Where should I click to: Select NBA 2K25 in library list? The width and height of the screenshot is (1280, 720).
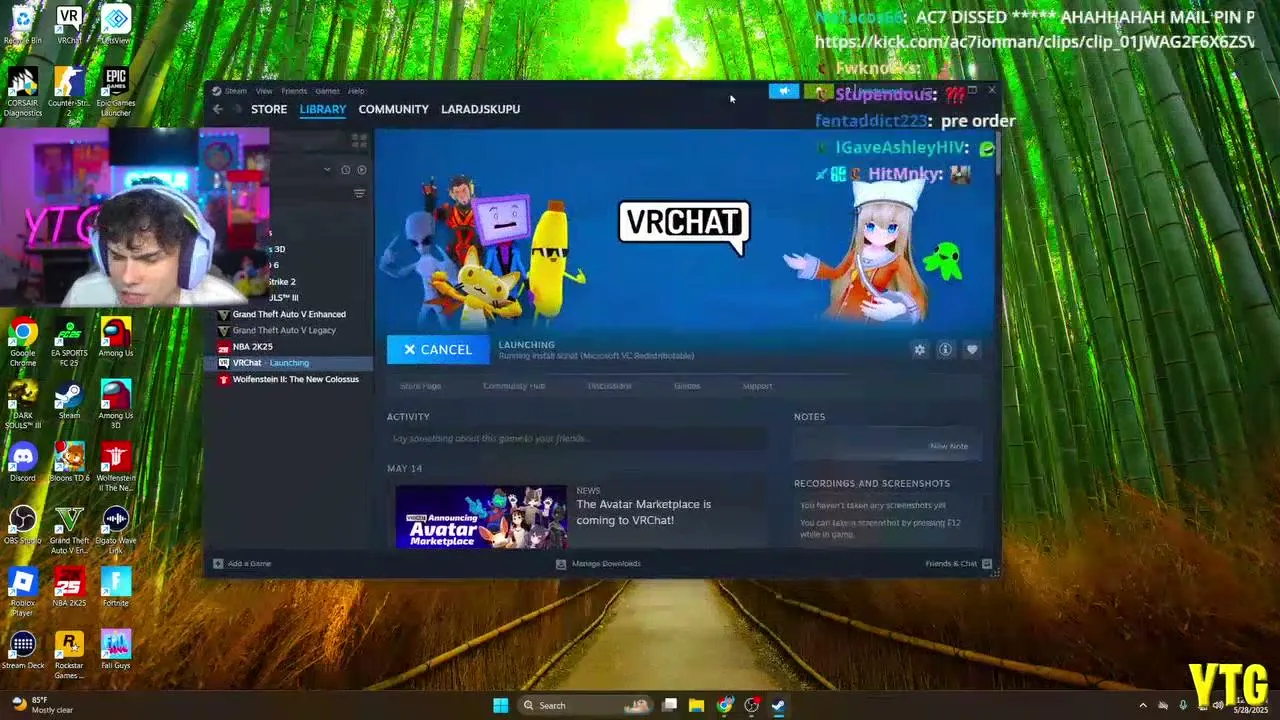[252, 347]
